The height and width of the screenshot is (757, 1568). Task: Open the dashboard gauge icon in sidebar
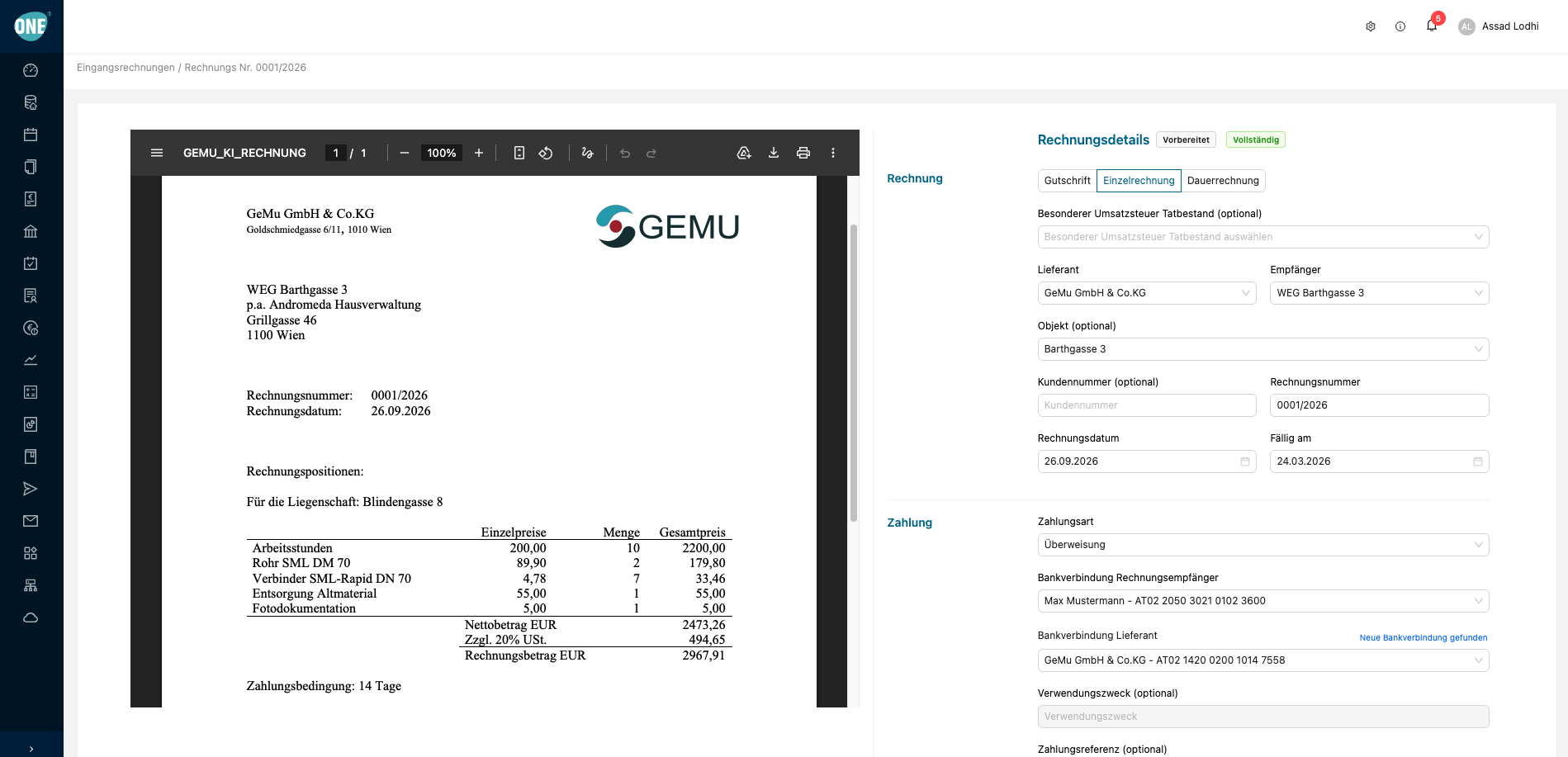point(31,70)
